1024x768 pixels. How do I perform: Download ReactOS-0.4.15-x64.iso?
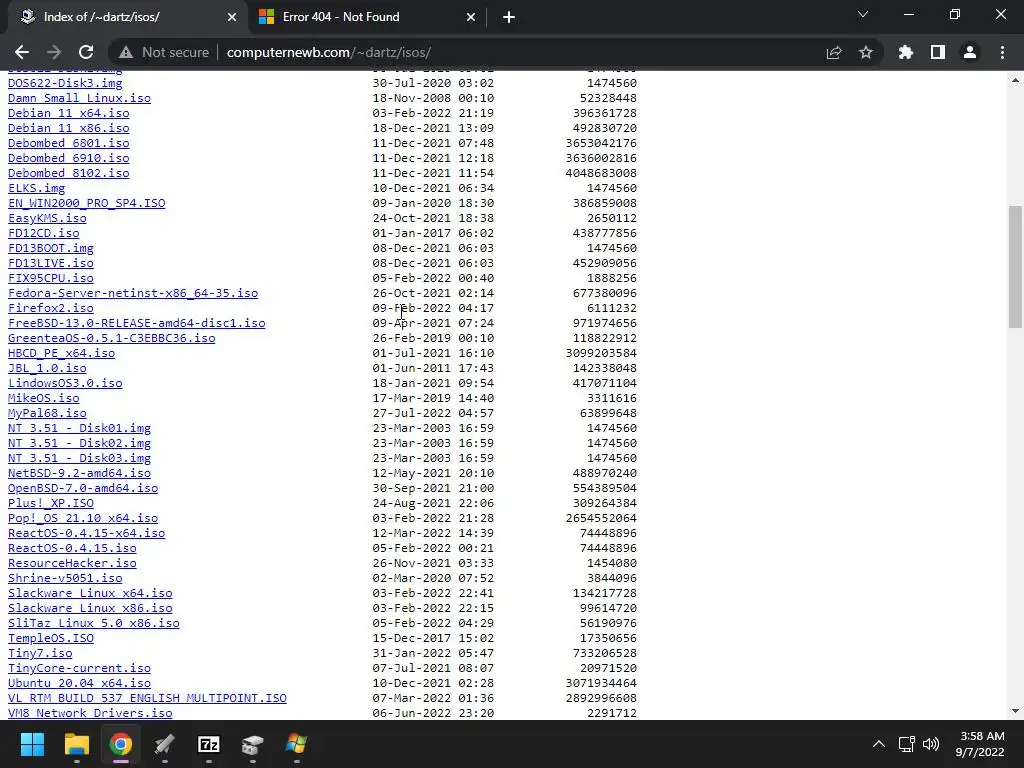point(86,534)
